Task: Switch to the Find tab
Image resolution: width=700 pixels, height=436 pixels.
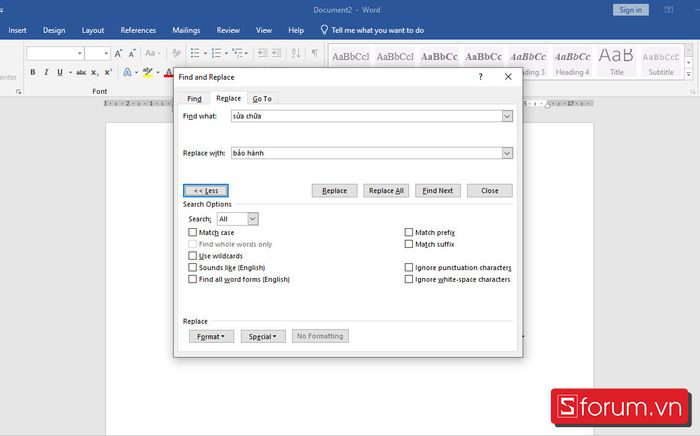Action: [194, 99]
